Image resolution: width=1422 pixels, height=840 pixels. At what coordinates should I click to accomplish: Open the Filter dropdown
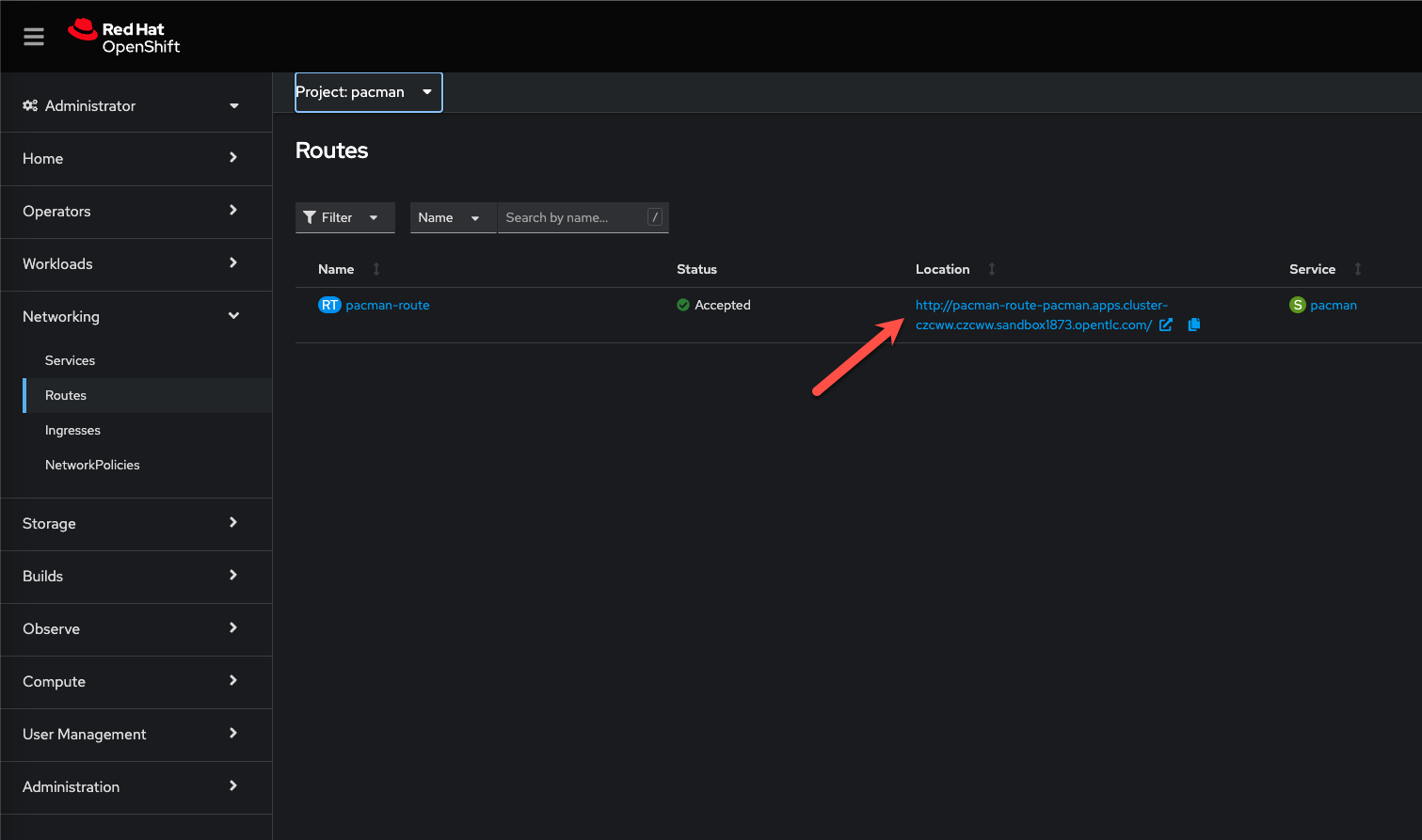(x=344, y=217)
